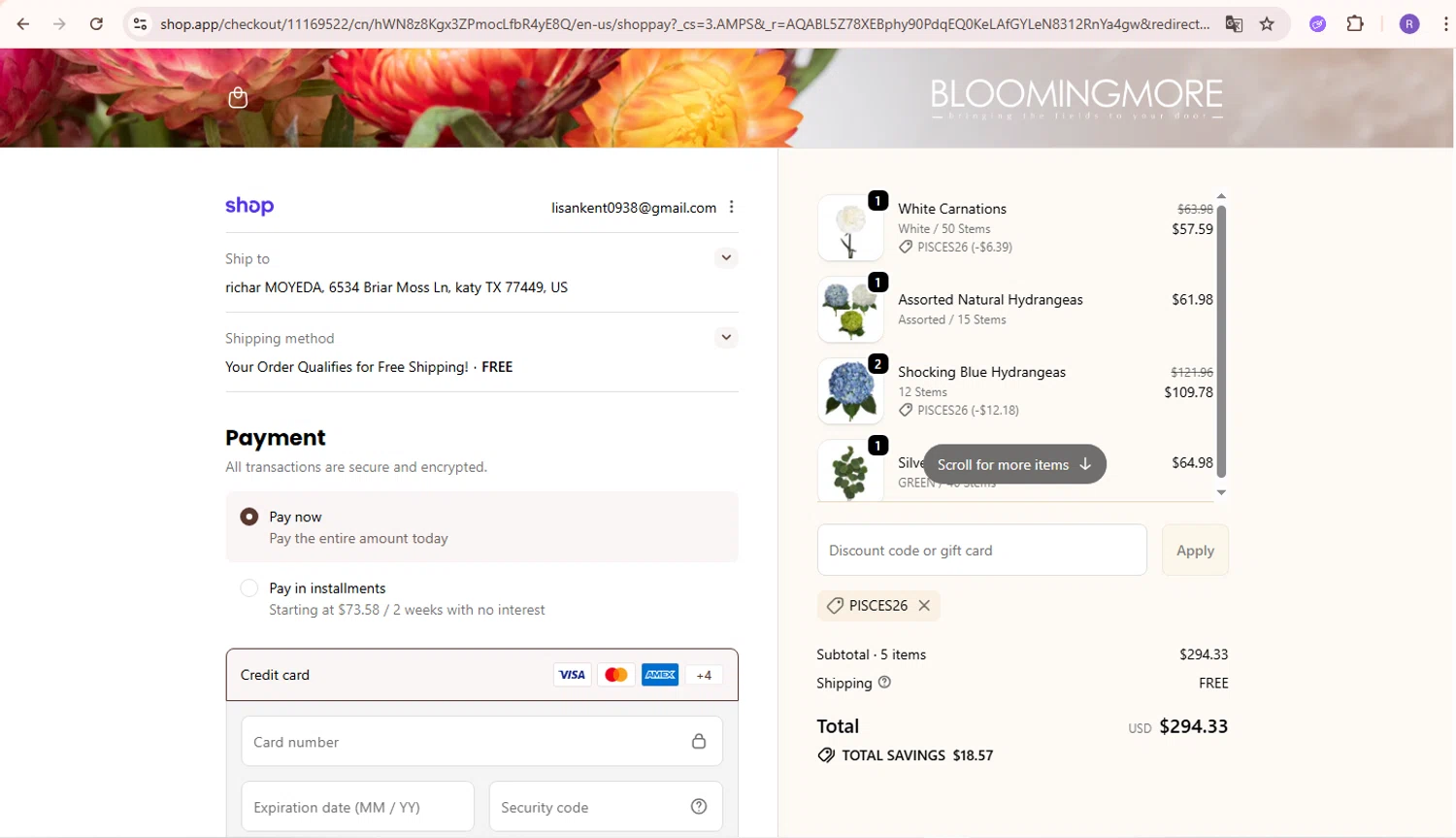Click the American Express icon
Viewport: 1456px width, 838px height.
click(660, 675)
